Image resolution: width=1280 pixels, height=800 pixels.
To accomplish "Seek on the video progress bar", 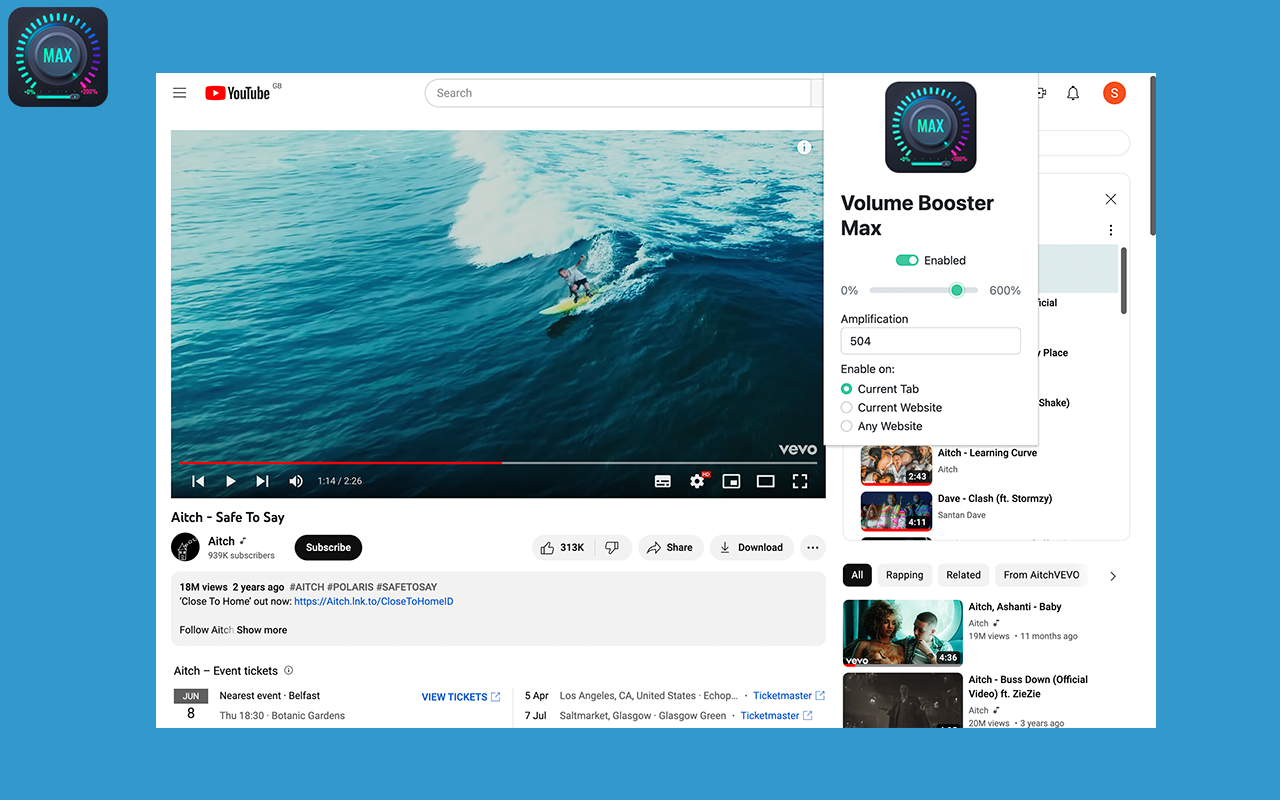I will tap(498, 463).
